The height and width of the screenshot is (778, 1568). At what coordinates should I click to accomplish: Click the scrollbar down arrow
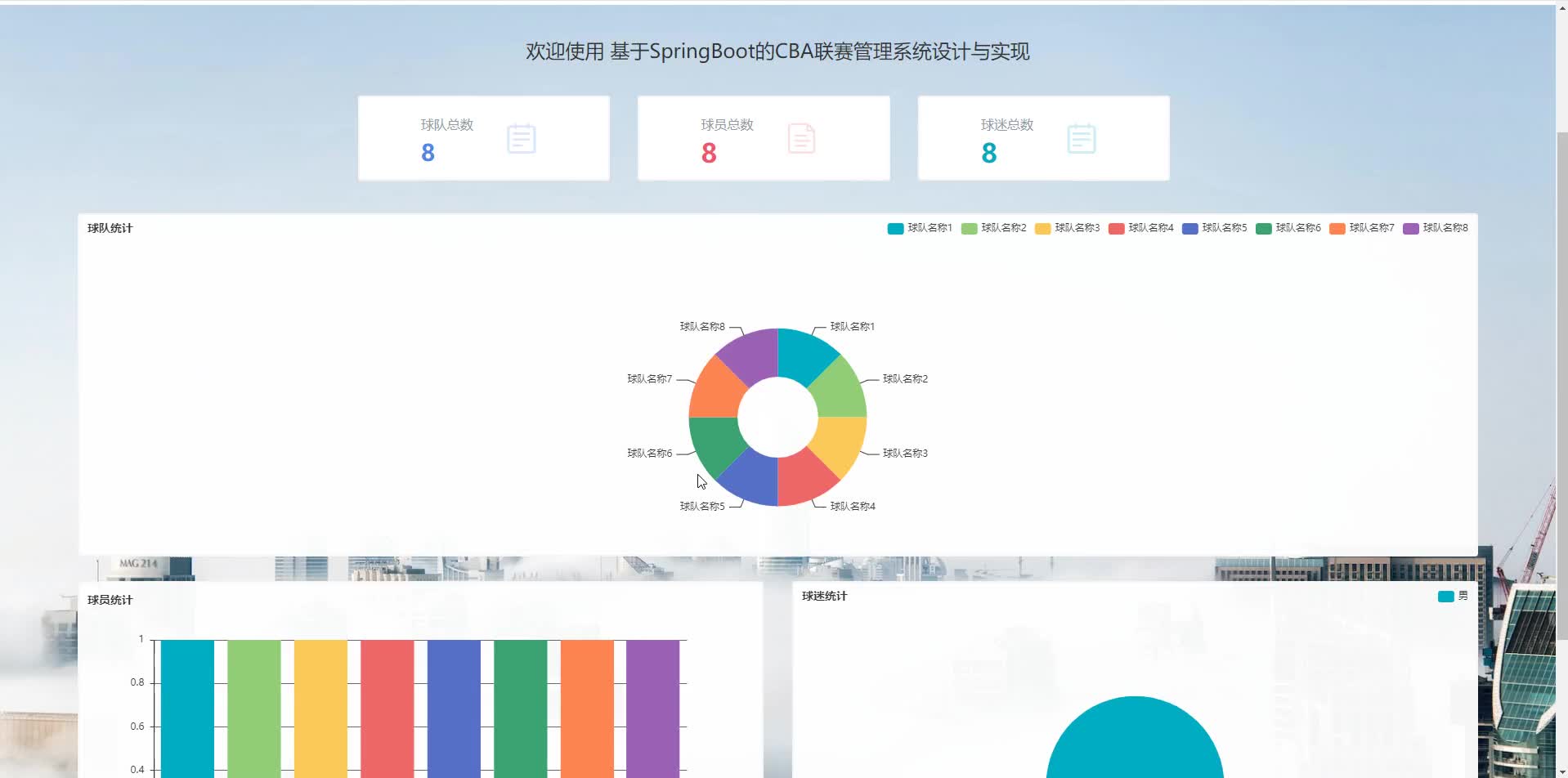[1561, 771]
